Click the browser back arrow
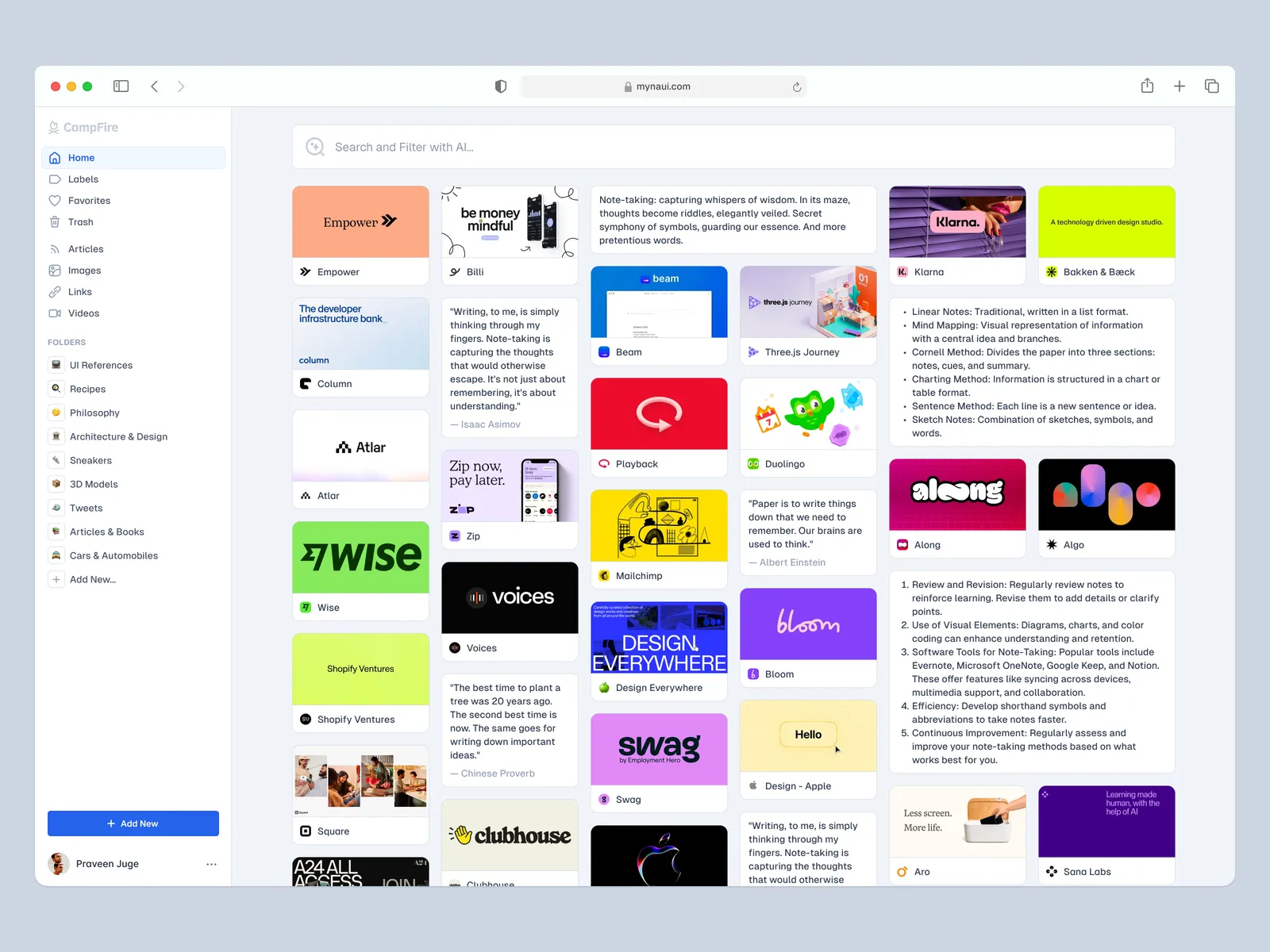 click(x=155, y=86)
